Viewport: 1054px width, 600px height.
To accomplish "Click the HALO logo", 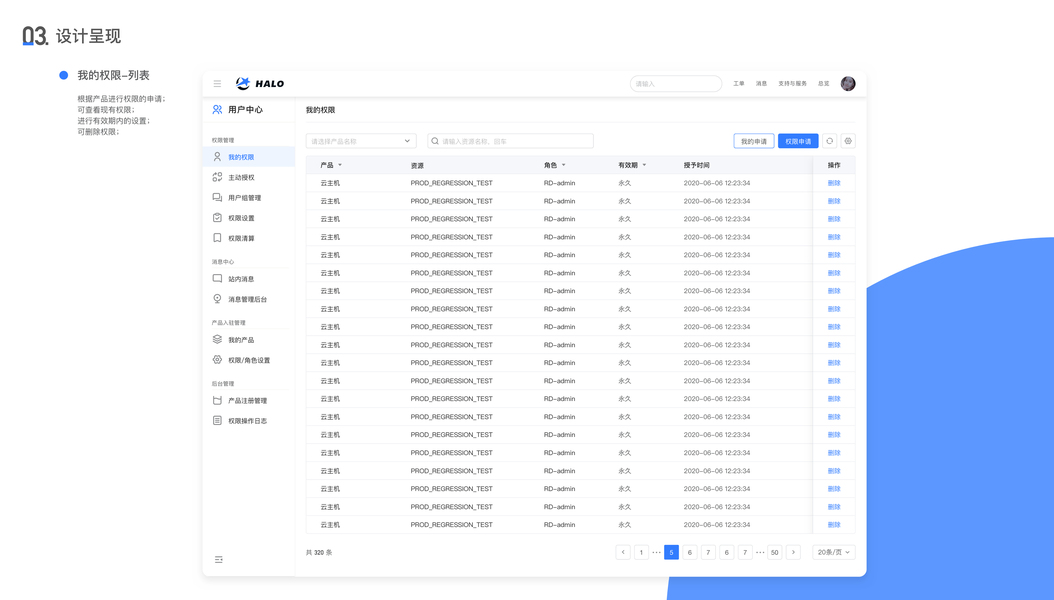I will pos(260,83).
